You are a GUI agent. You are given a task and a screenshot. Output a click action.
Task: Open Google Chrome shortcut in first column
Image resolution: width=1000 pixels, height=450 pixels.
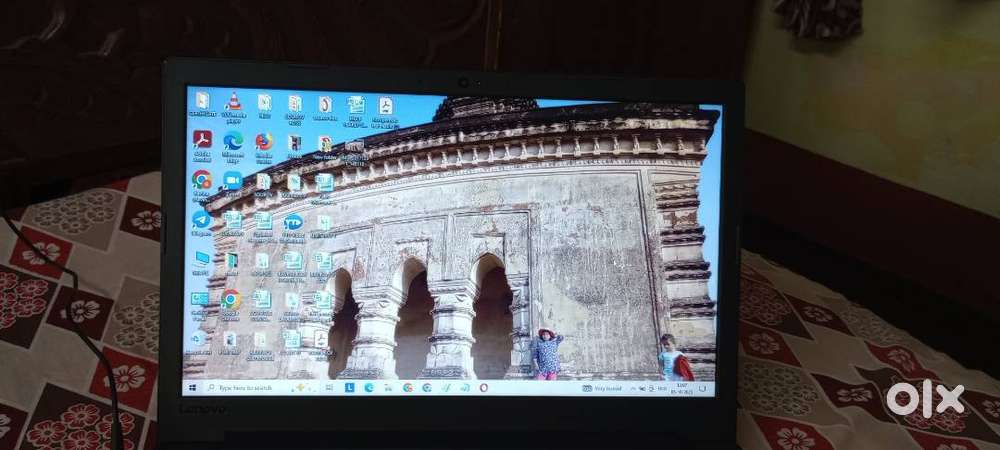201,181
